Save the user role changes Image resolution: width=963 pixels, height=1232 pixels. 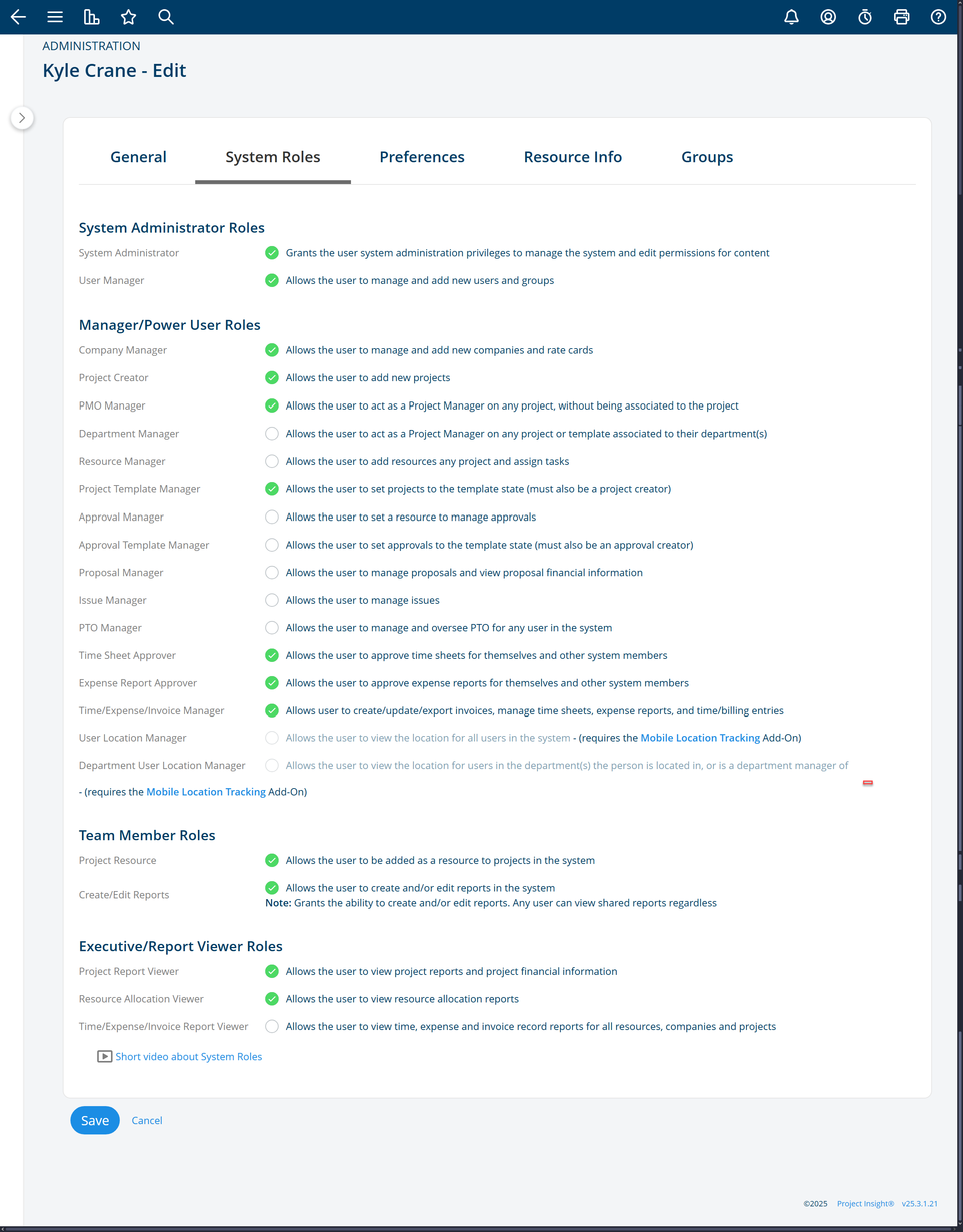(95, 1120)
